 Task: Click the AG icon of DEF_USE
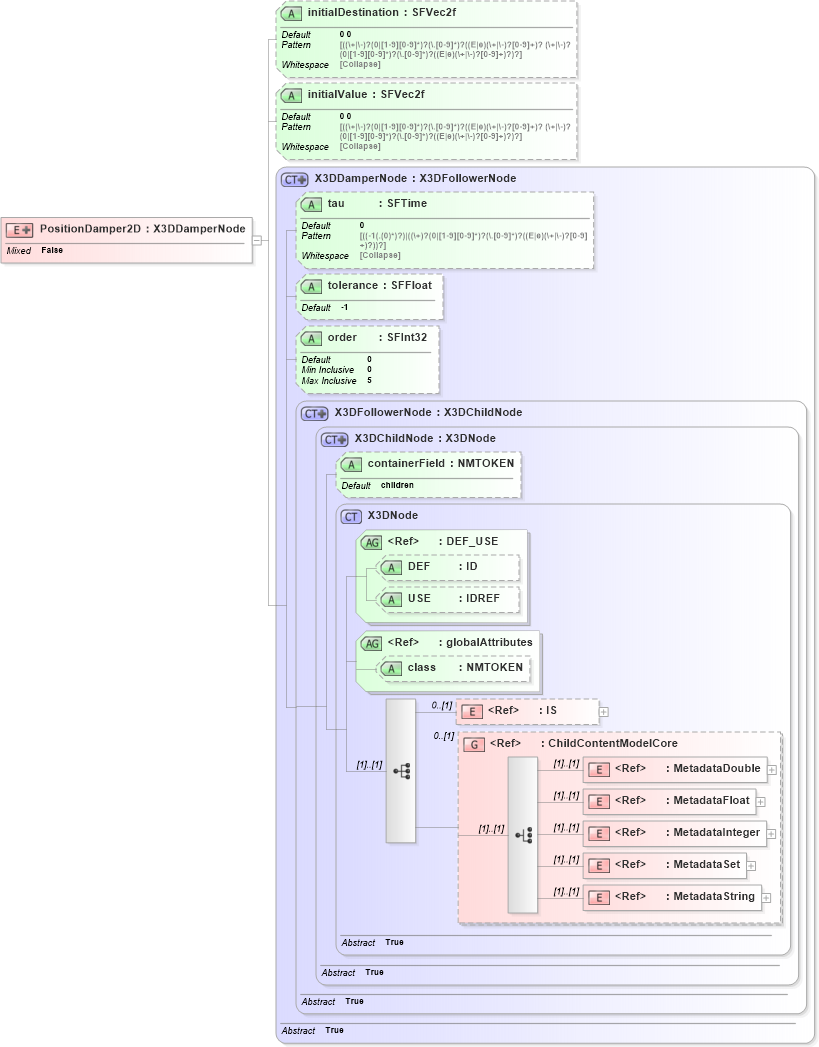point(372,543)
